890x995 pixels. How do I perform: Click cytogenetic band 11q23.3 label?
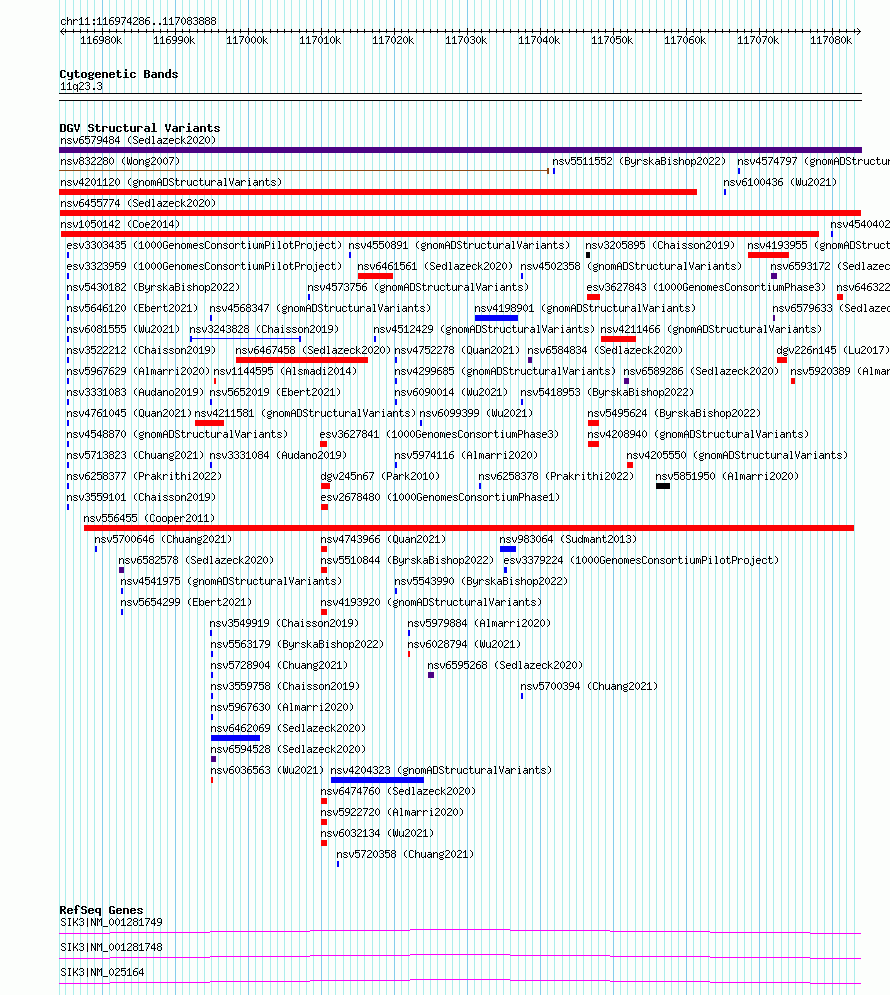[81, 86]
